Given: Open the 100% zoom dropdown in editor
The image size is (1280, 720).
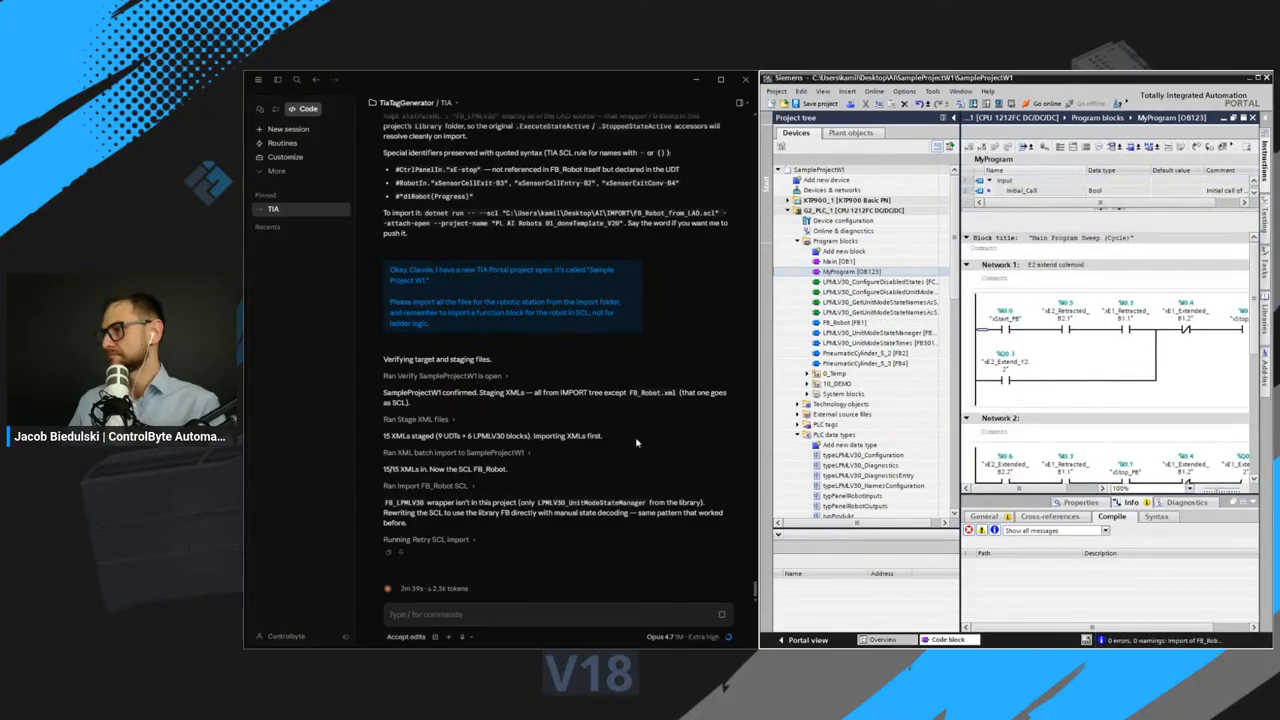Looking at the screenshot, I should click(1190, 488).
